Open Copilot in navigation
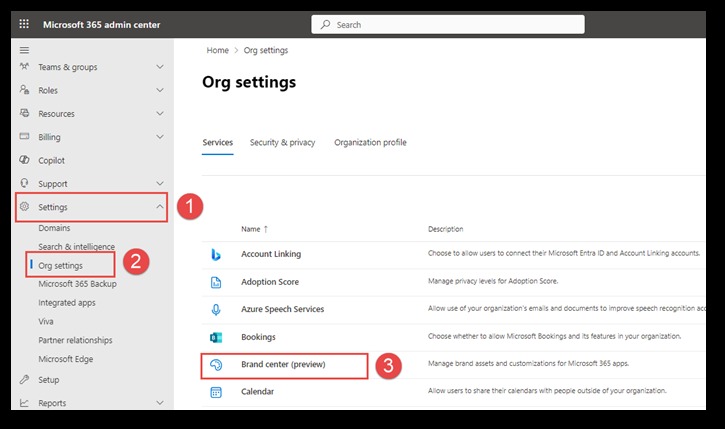Image resolution: width=725 pixels, height=429 pixels. coord(51,160)
